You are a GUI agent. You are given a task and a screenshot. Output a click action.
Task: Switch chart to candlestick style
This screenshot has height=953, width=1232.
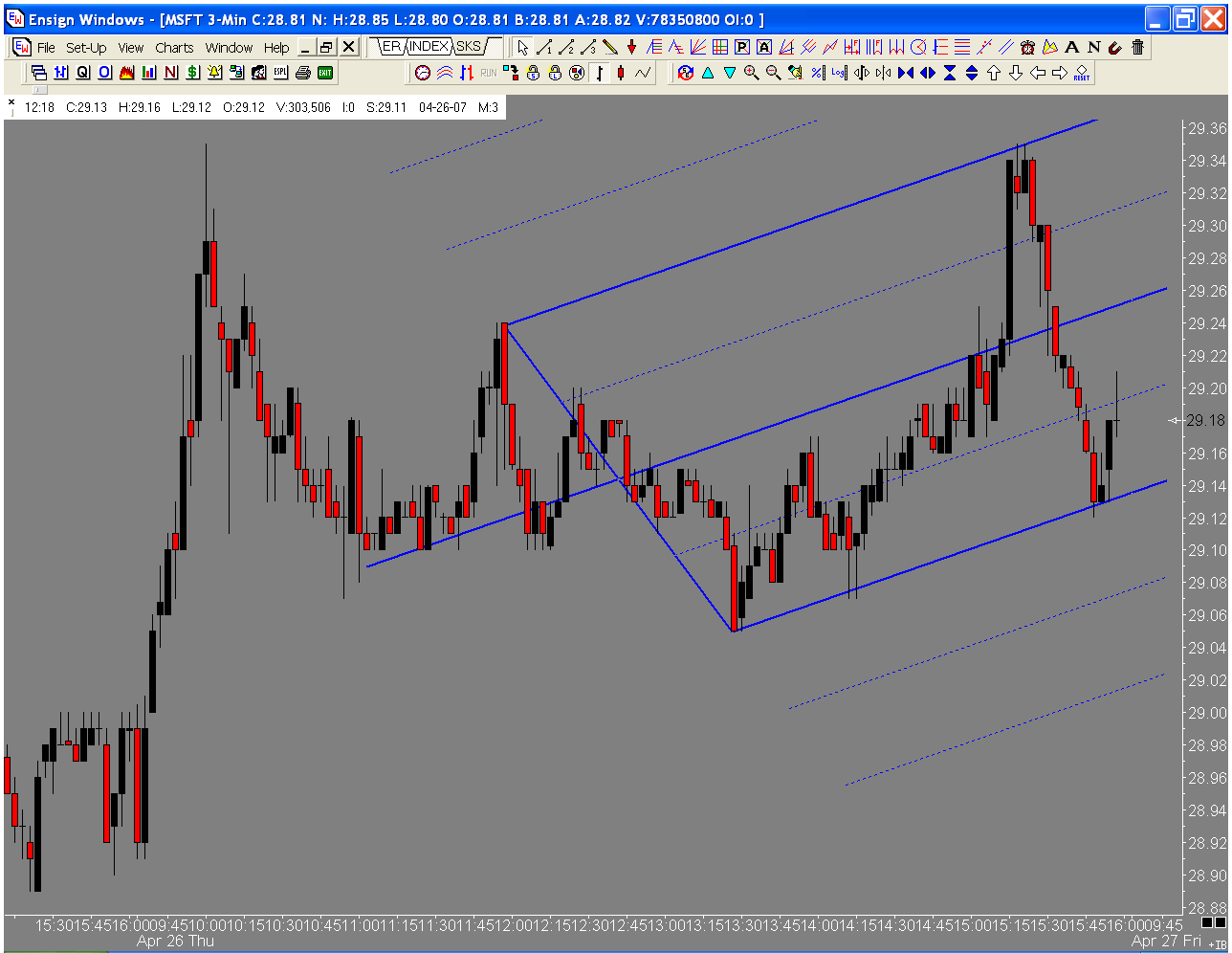(x=621, y=73)
